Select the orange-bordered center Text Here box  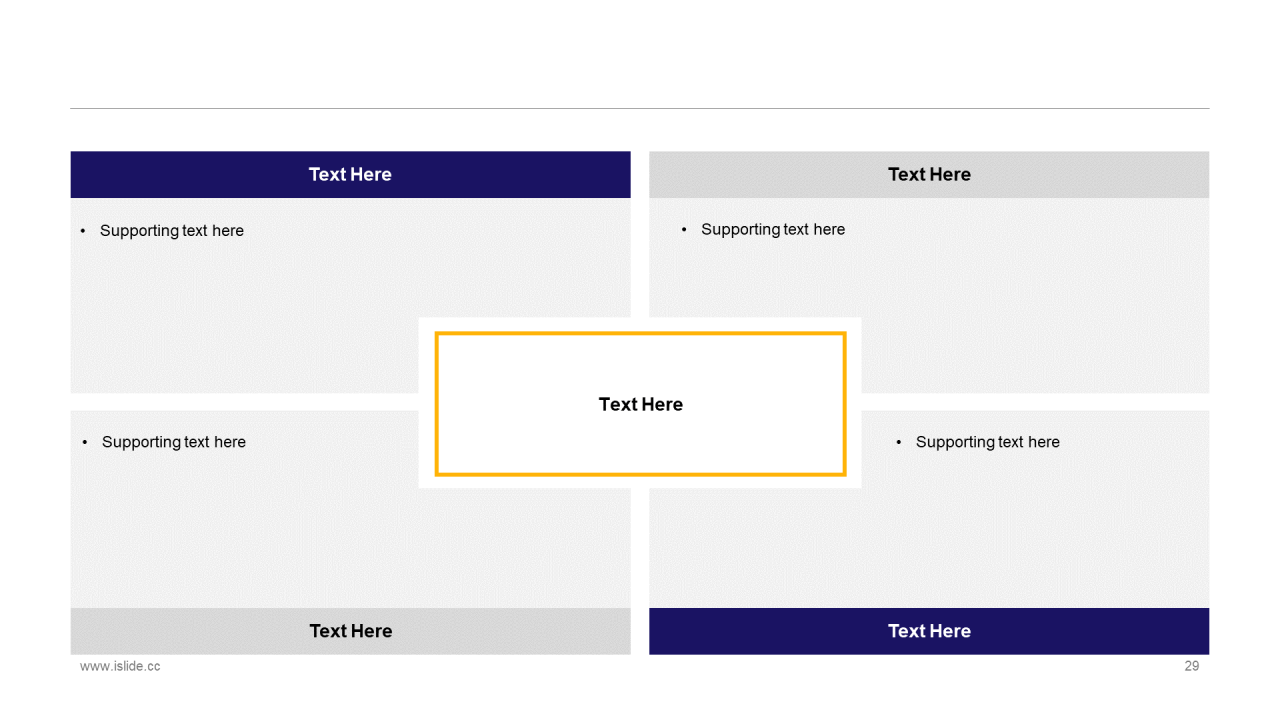coord(640,404)
